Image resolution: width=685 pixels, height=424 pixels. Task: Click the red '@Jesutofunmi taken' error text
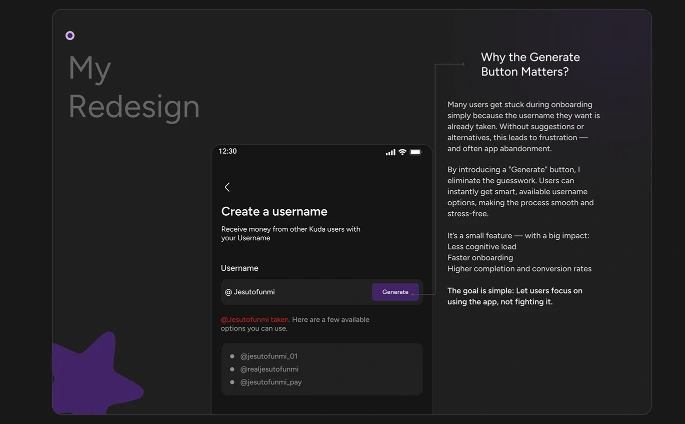point(255,319)
